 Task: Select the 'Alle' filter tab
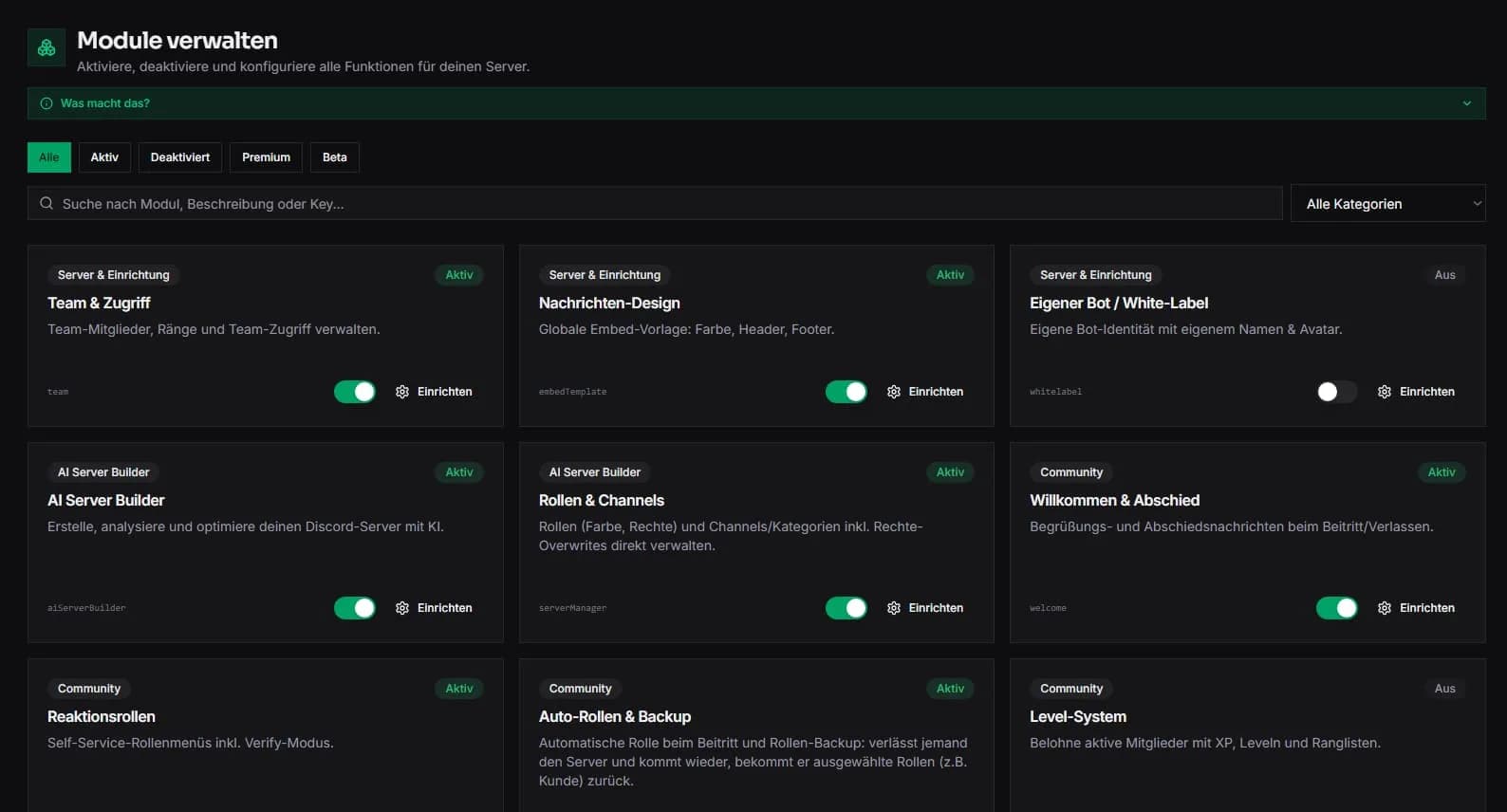tap(49, 157)
